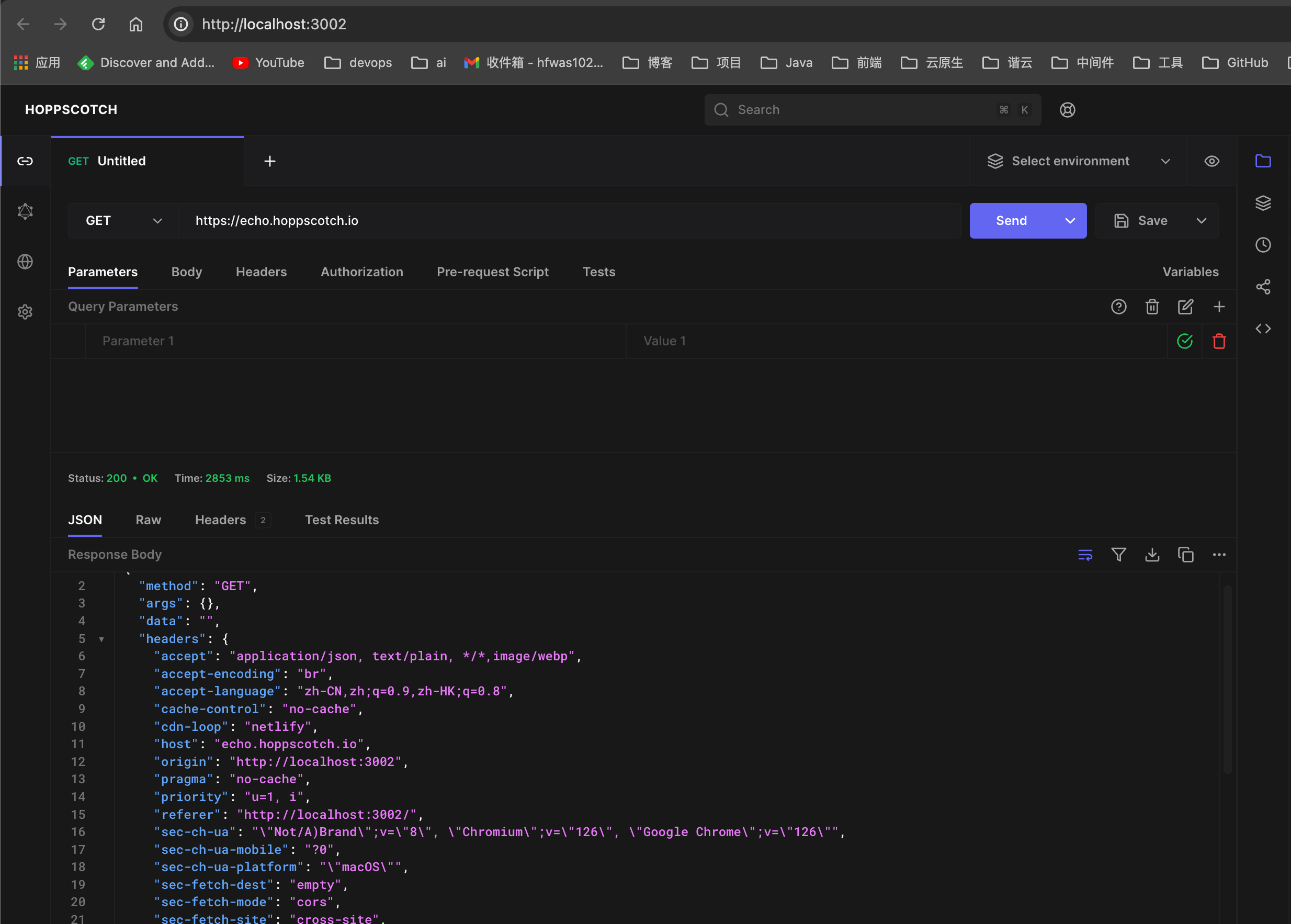This screenshot has width=1291, height=924.
Task: Filter the response body
Action: (1118, 554)
